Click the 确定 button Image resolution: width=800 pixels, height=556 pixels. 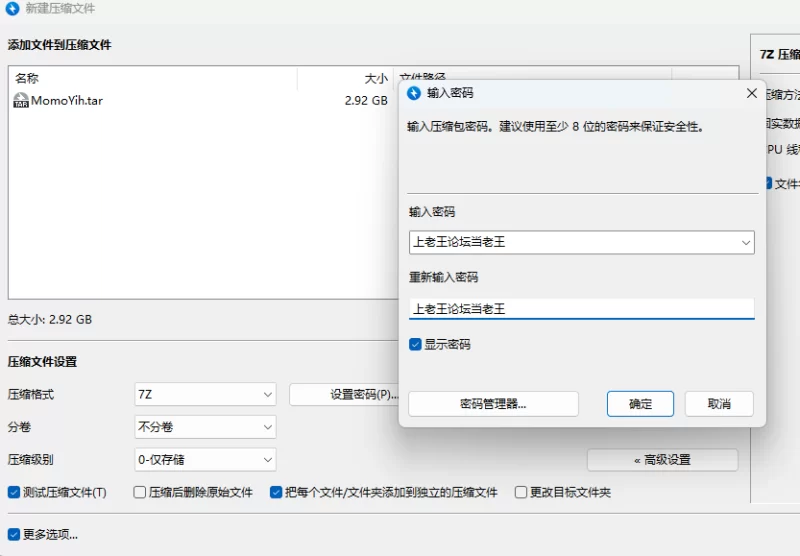[x=640, y=404]
